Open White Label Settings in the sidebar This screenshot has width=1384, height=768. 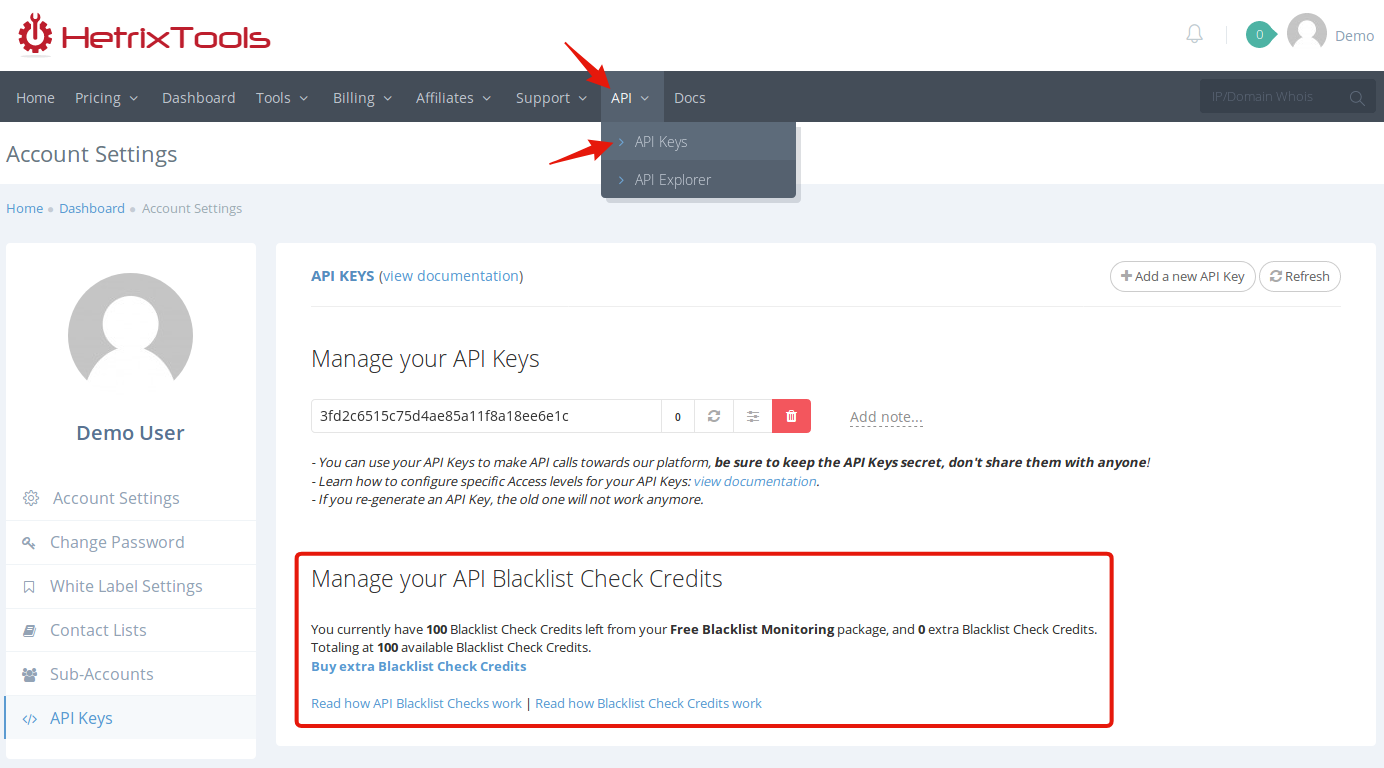130,586
